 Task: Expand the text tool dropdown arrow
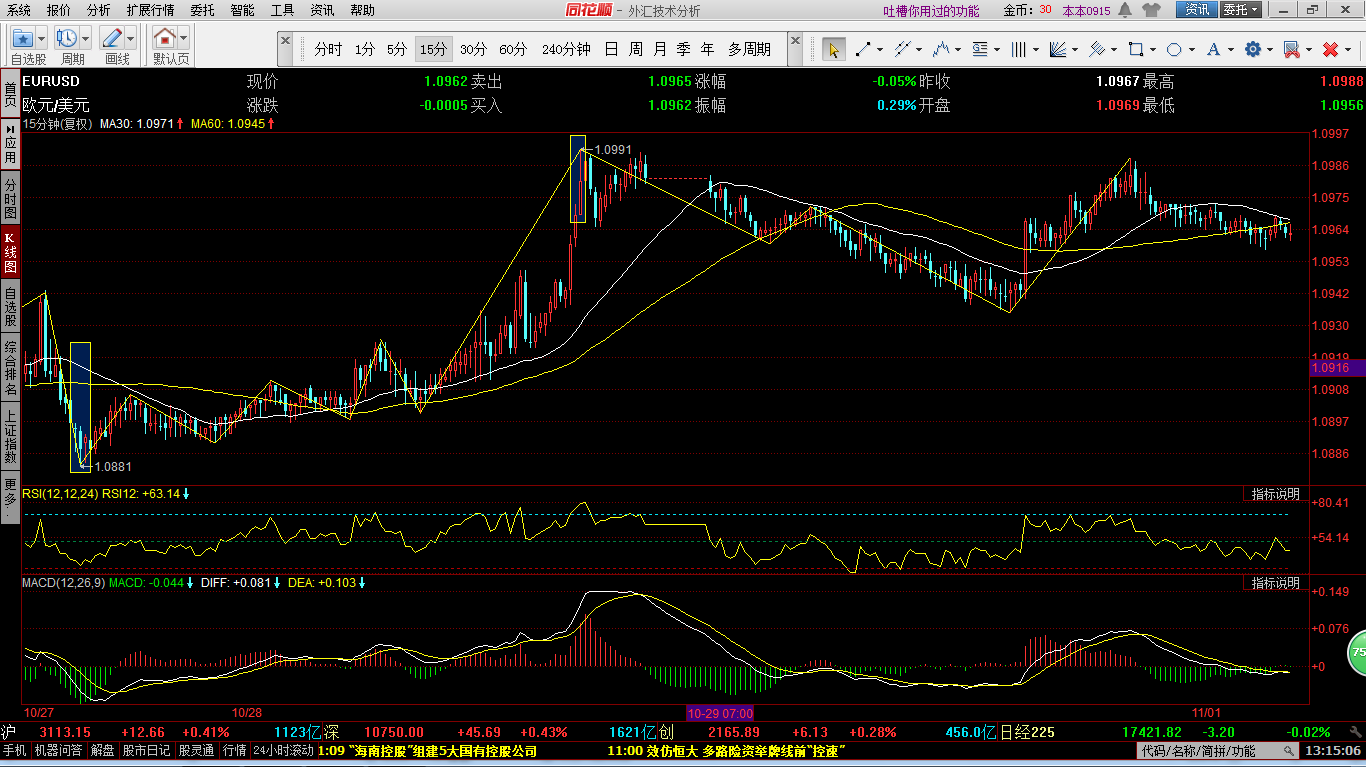[1231, 49]
